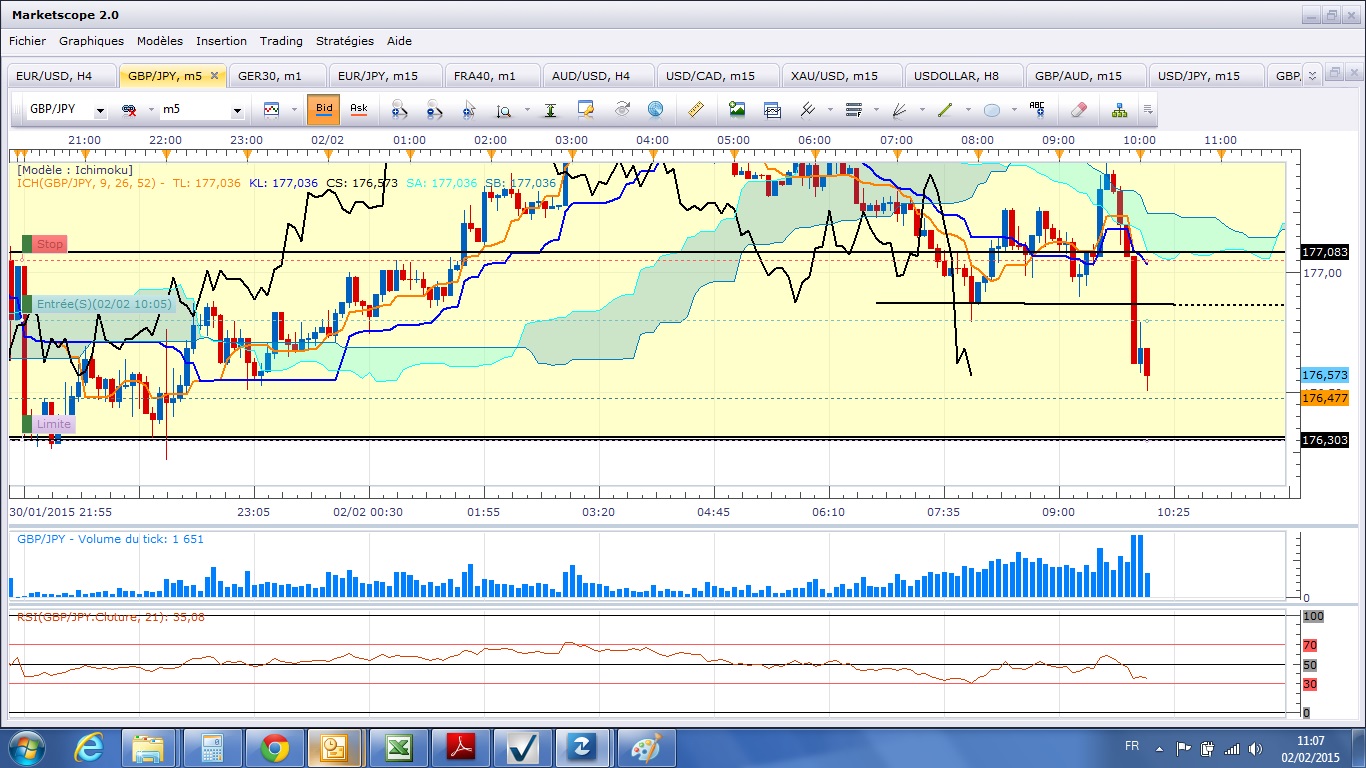The image size is (1366, 768).
Task: Open the Trading menu
Action: [281, 41]
